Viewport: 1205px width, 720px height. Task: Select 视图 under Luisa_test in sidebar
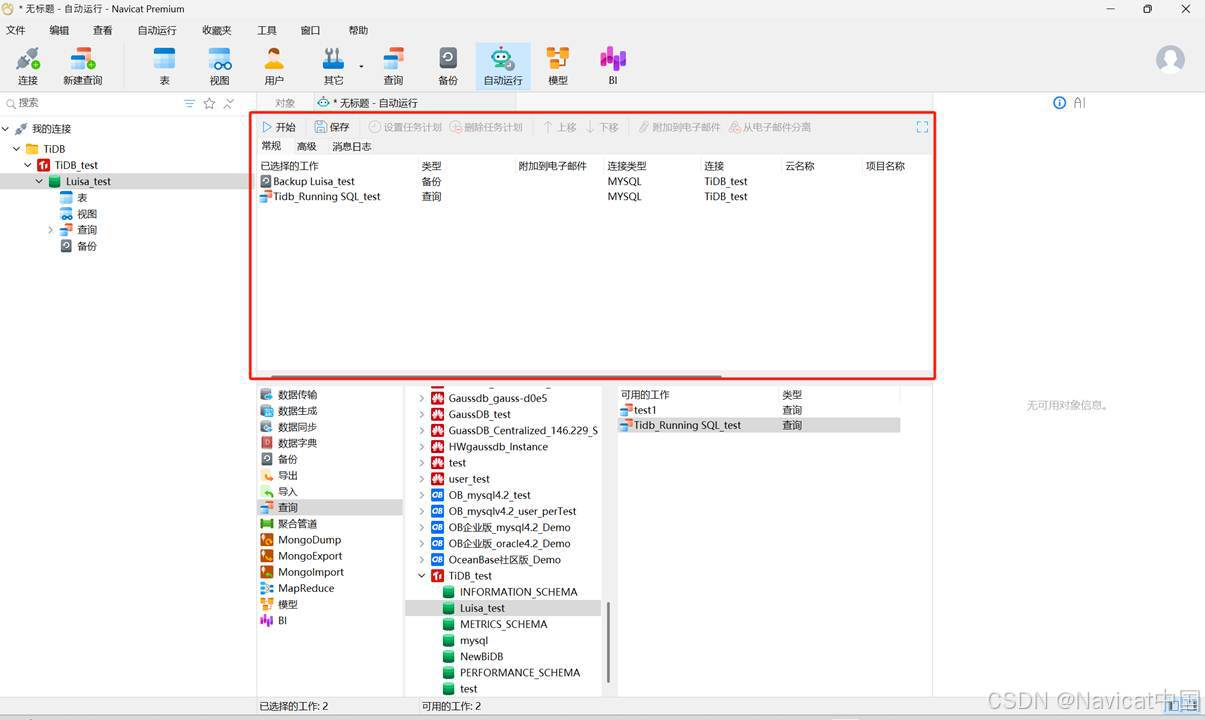[x=87, y=214]
